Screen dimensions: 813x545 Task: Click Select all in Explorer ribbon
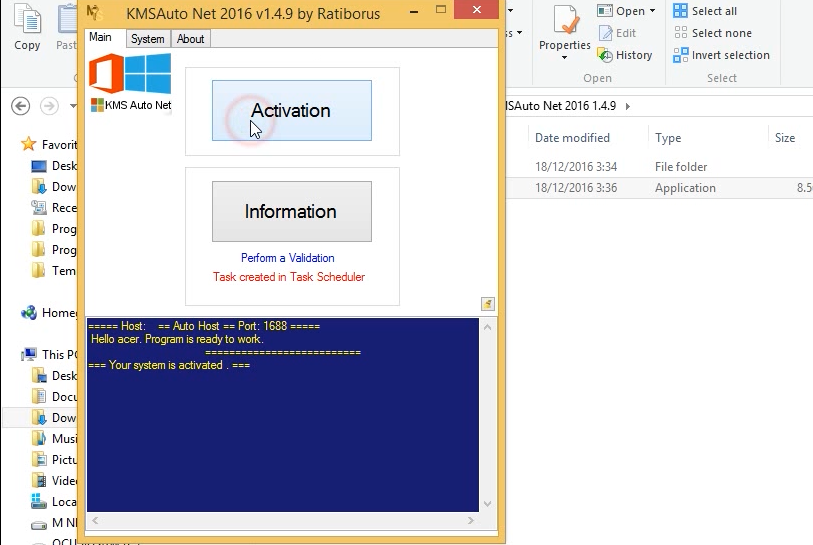click(705, 11)
